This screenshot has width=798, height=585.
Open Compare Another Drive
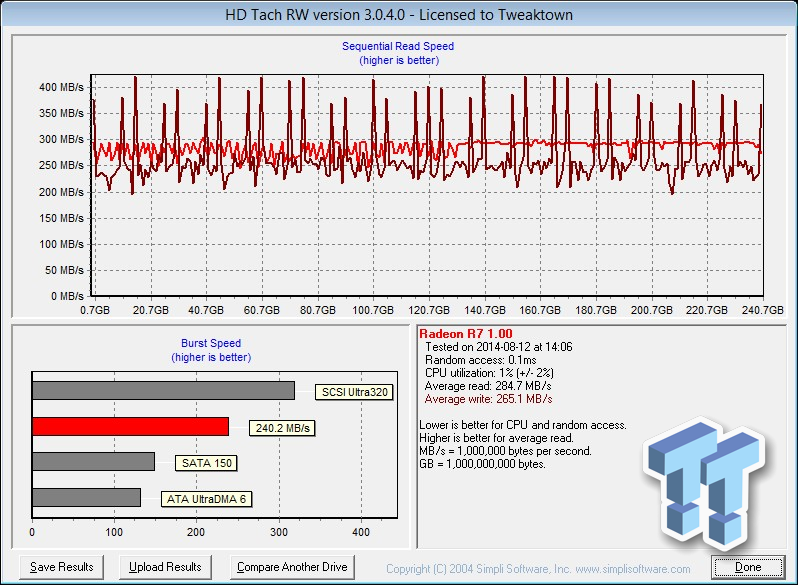point(292,567)
